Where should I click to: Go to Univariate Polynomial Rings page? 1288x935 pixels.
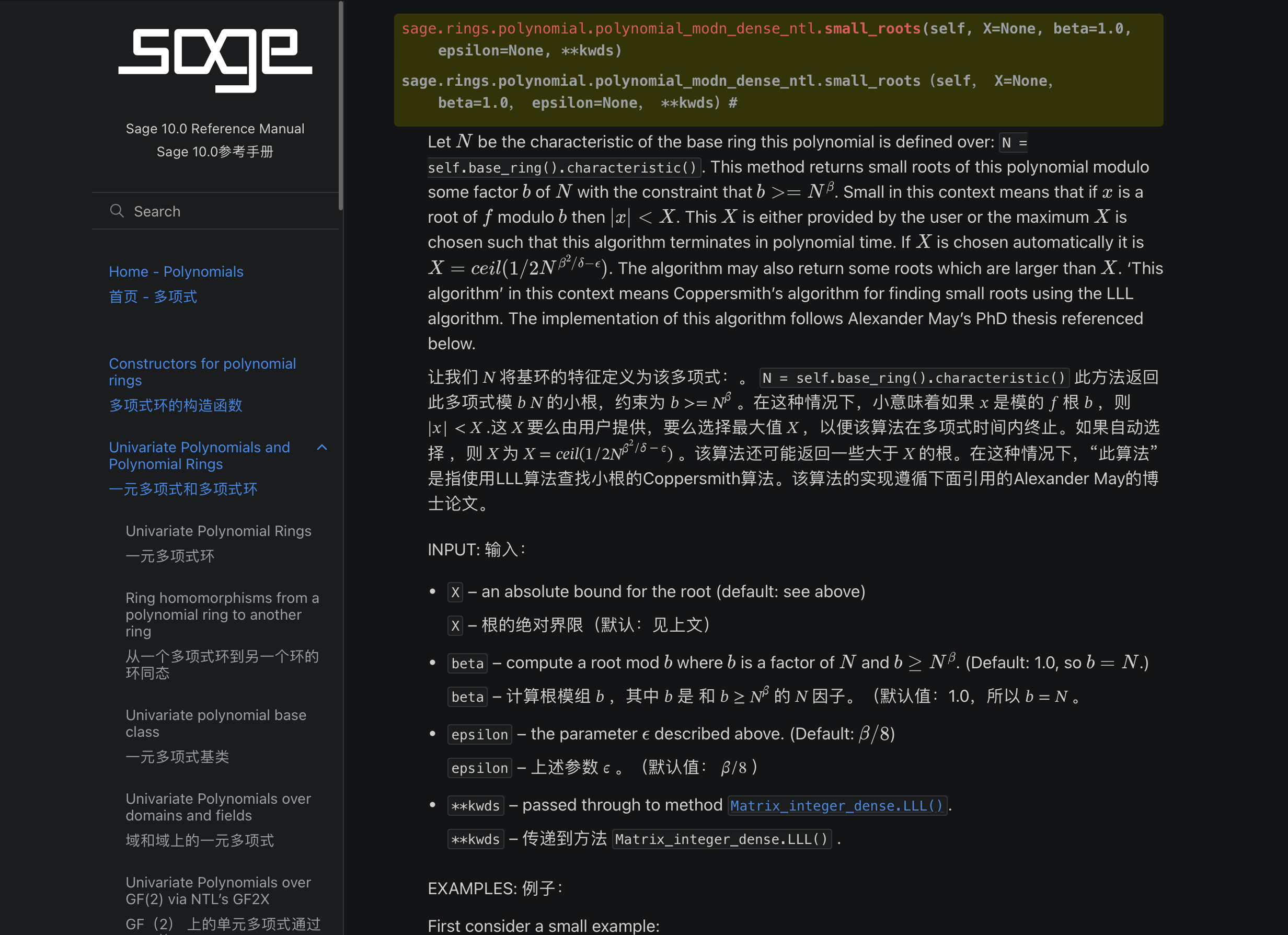218,531
